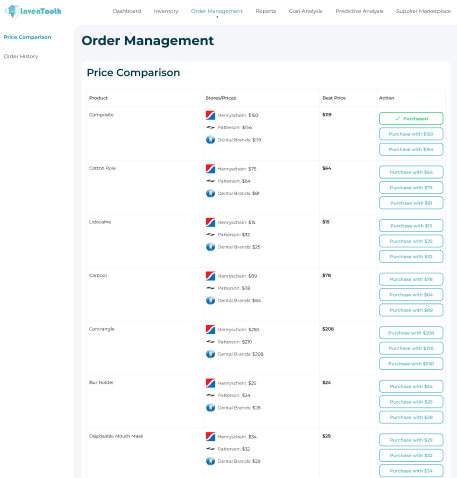Purchase Bur Holder with $25
The image size is (457, 478).
[411, 402]
